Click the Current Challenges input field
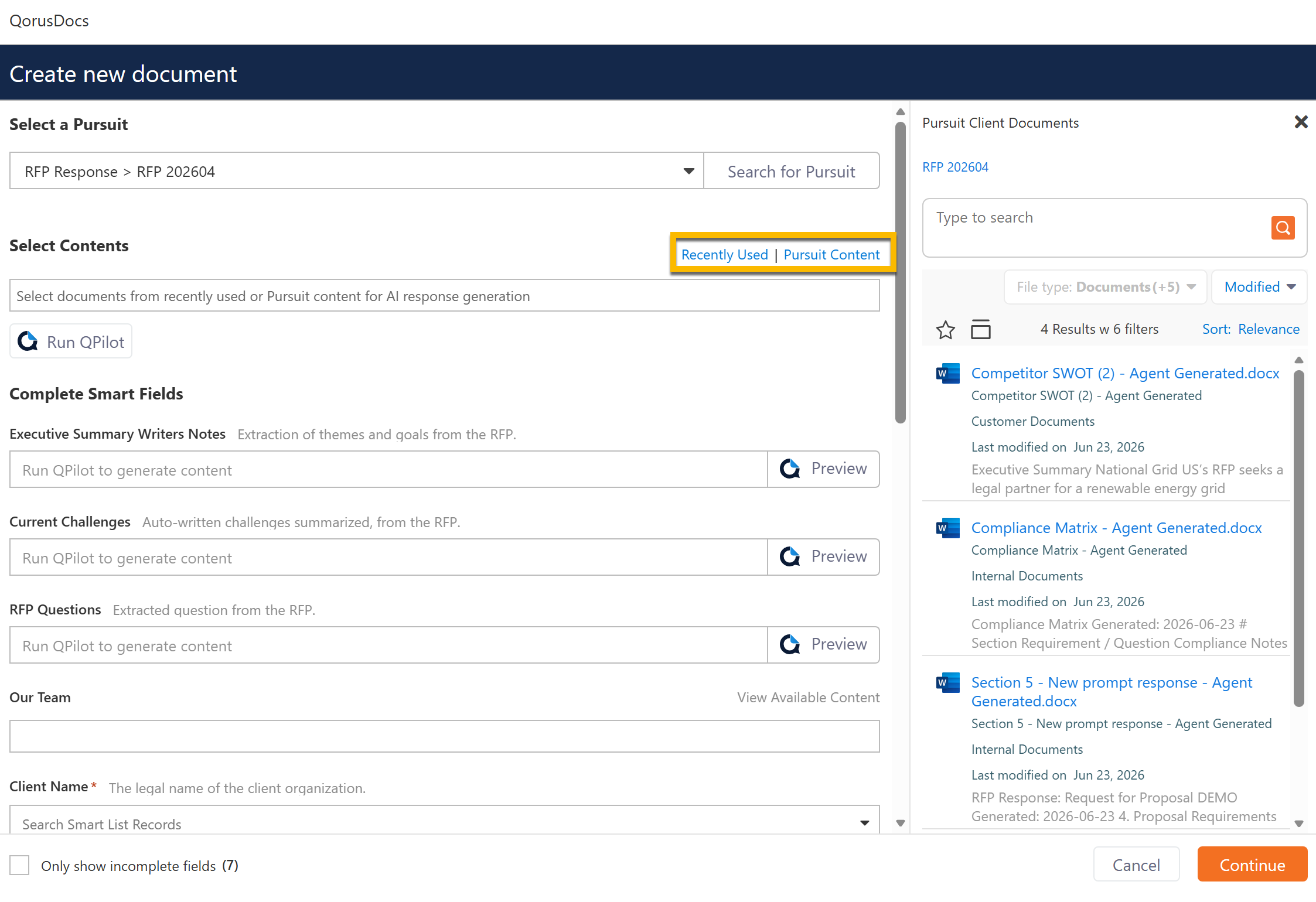 click(388, 557)
